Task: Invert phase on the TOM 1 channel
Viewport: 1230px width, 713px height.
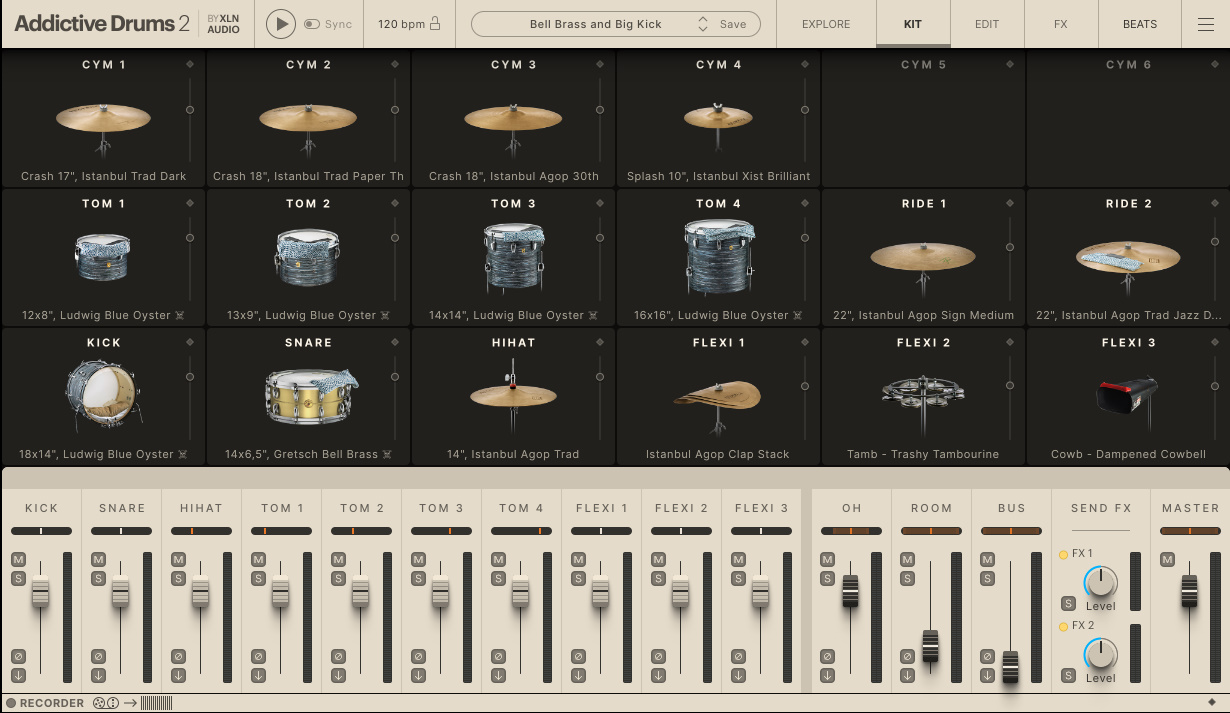Action: (258, 656)
